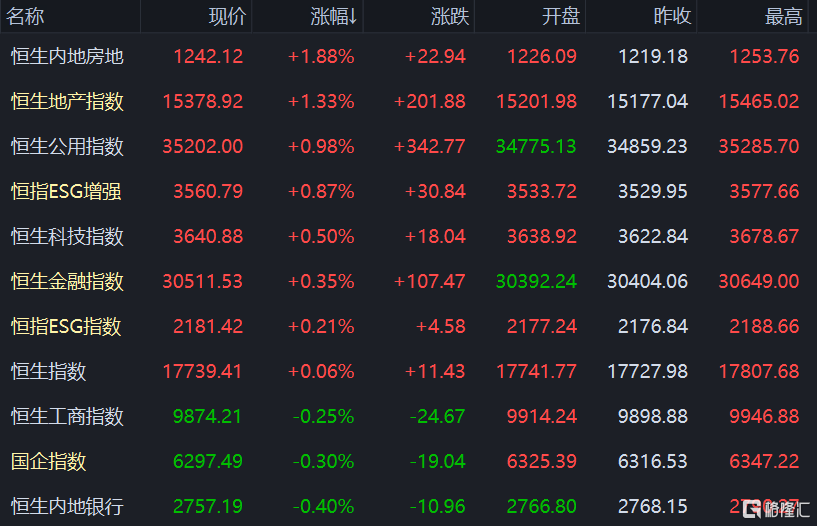Click the +0.50% change value
This screenshot has height=526, width=817.
pos(321,236)
